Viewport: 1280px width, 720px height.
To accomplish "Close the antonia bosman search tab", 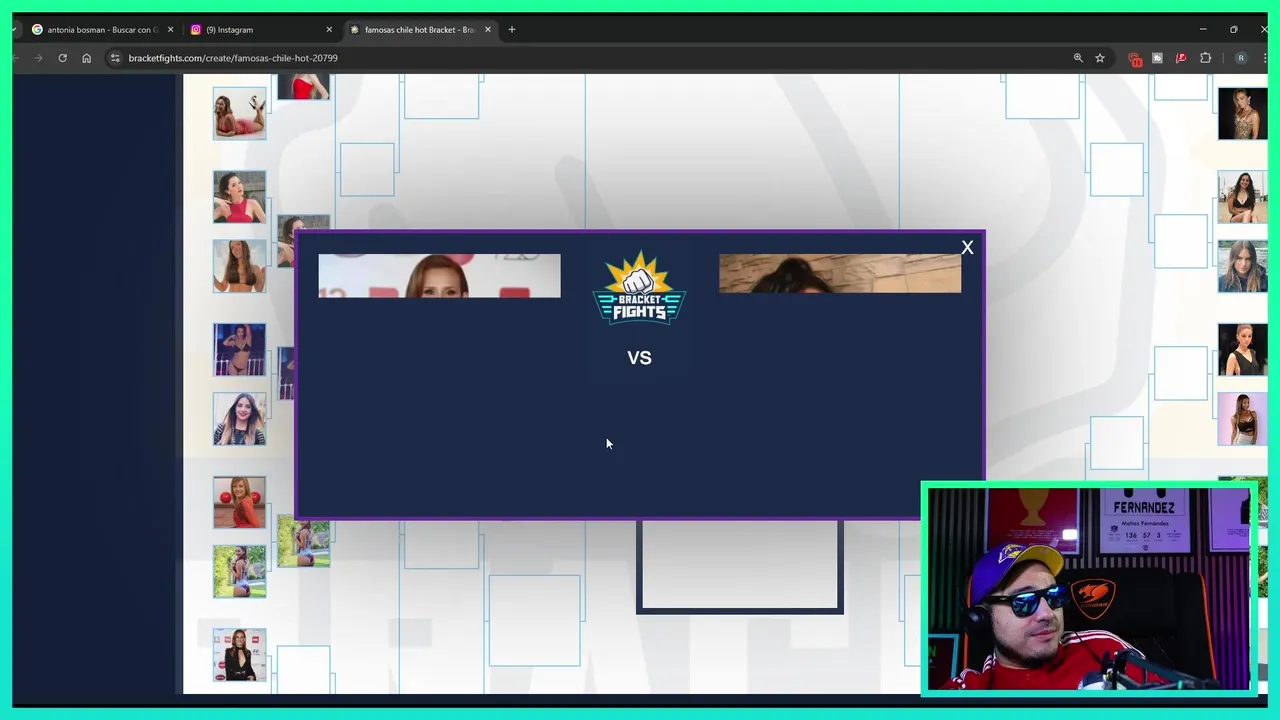I will click(170, 30).
